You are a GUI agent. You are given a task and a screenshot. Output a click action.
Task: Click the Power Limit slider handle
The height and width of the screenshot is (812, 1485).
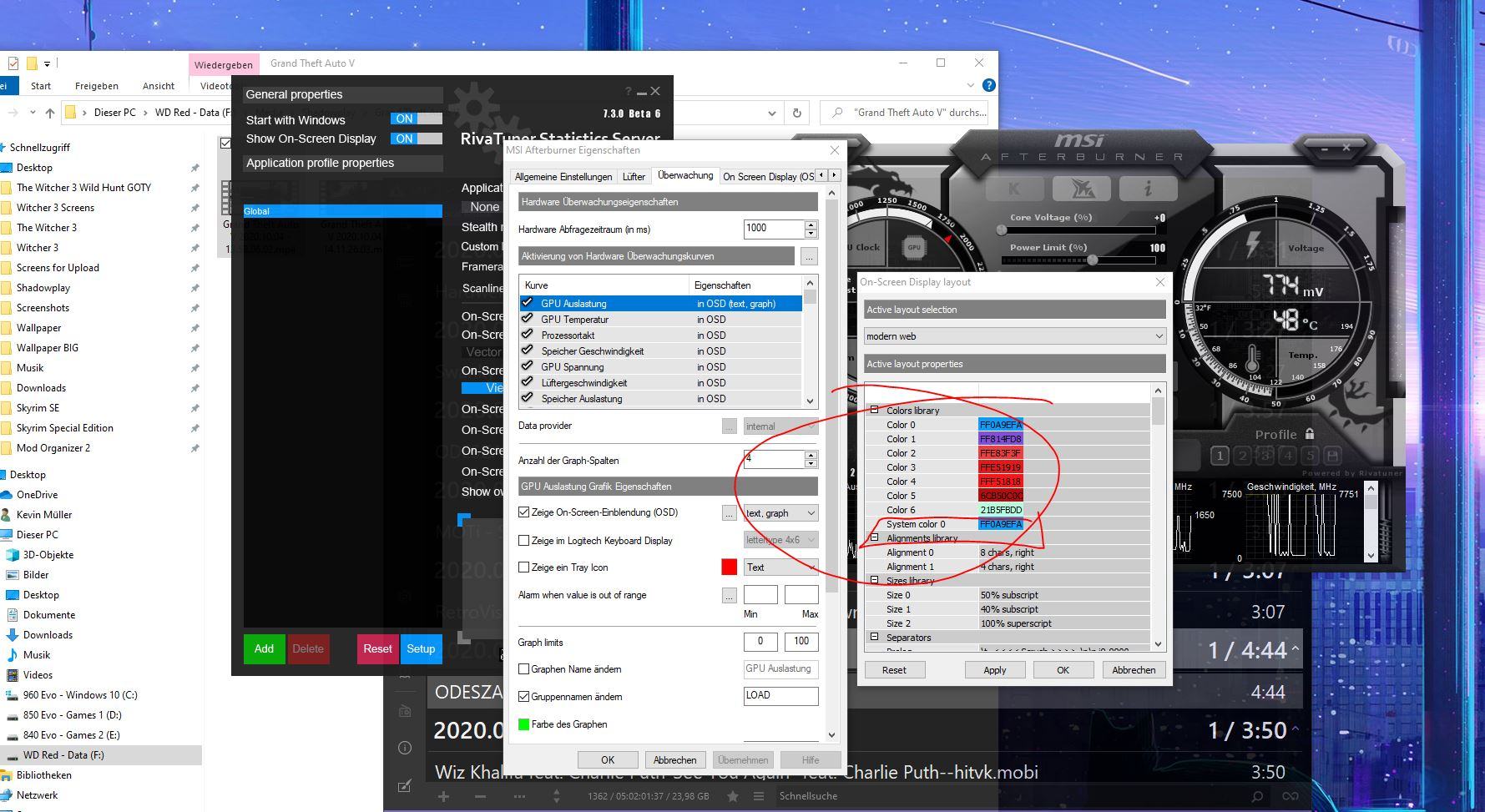click(x=1092, y=260)
